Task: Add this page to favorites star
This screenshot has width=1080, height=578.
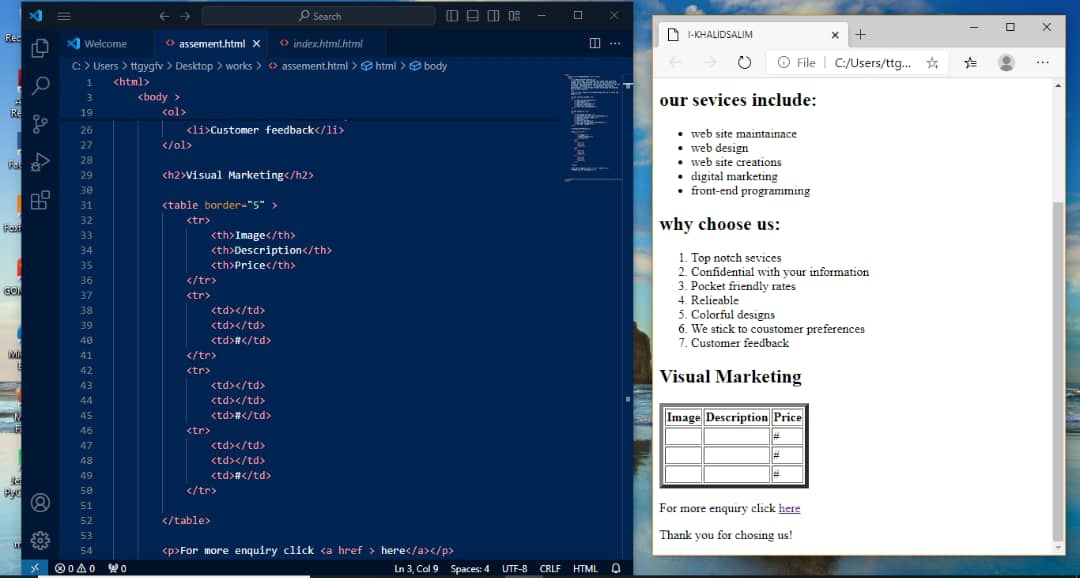Action: coord(932,63)
